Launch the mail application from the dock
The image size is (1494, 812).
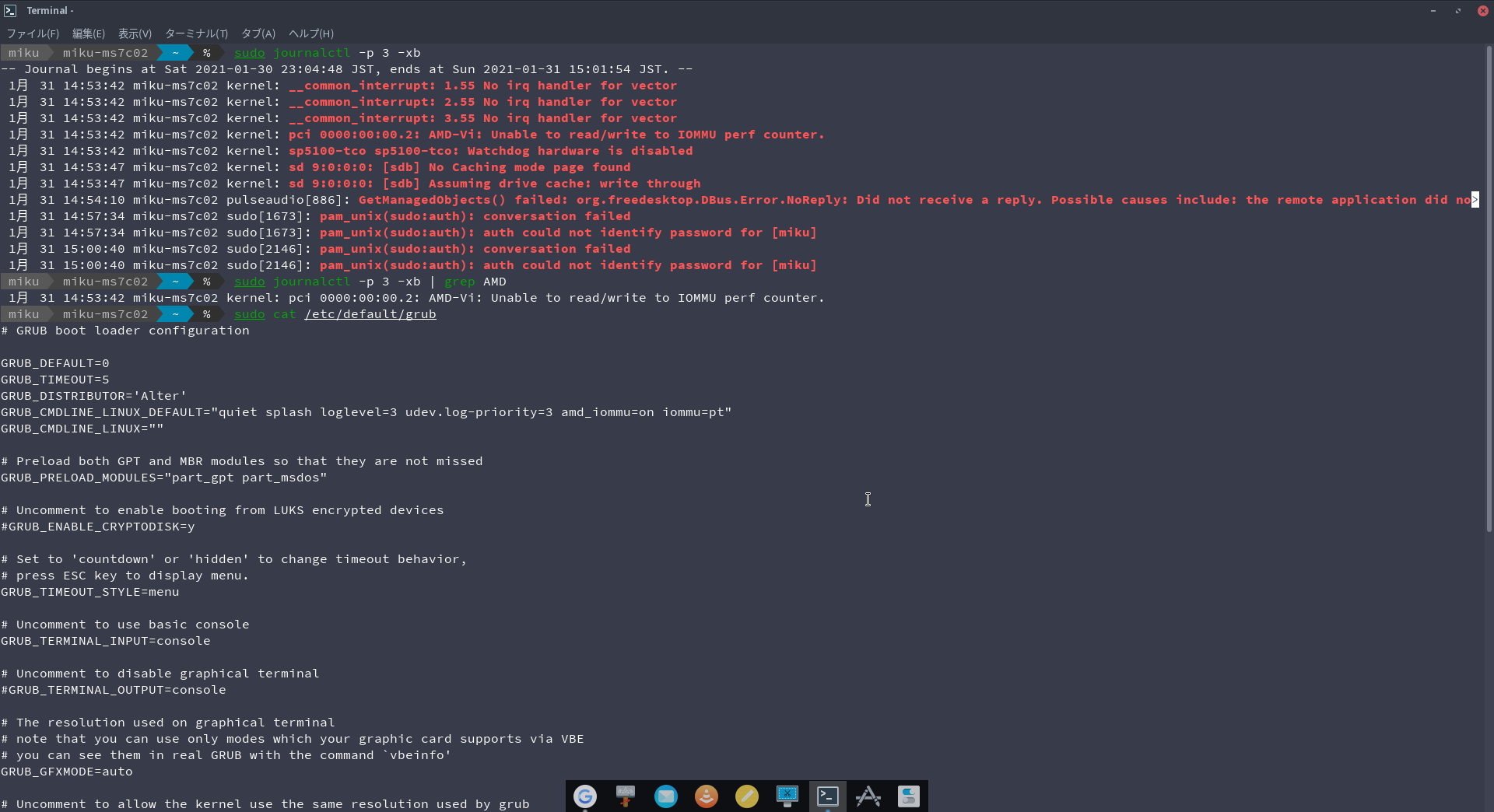pos(666,796)
